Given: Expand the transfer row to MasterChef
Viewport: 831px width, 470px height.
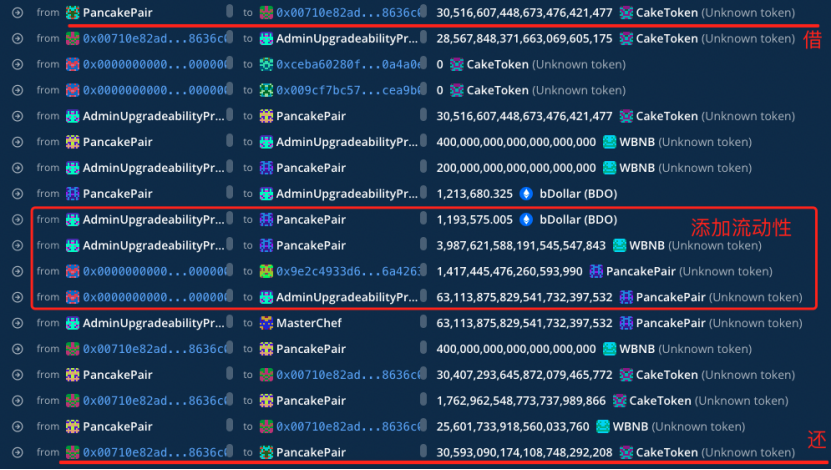Looking at the screenshot, I should pyautogui.click(x=17, y=323).
